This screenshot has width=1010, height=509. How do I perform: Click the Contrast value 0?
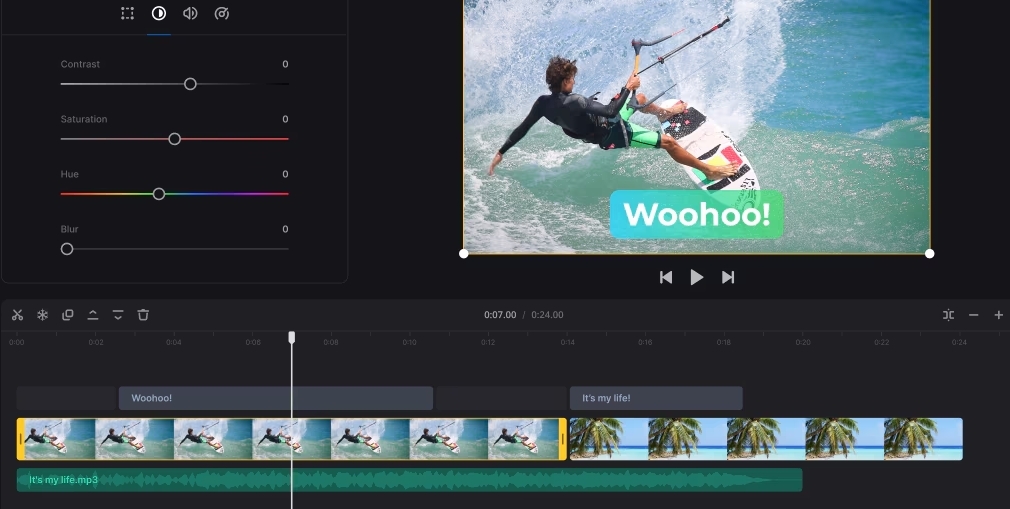[x=285, y=64]
